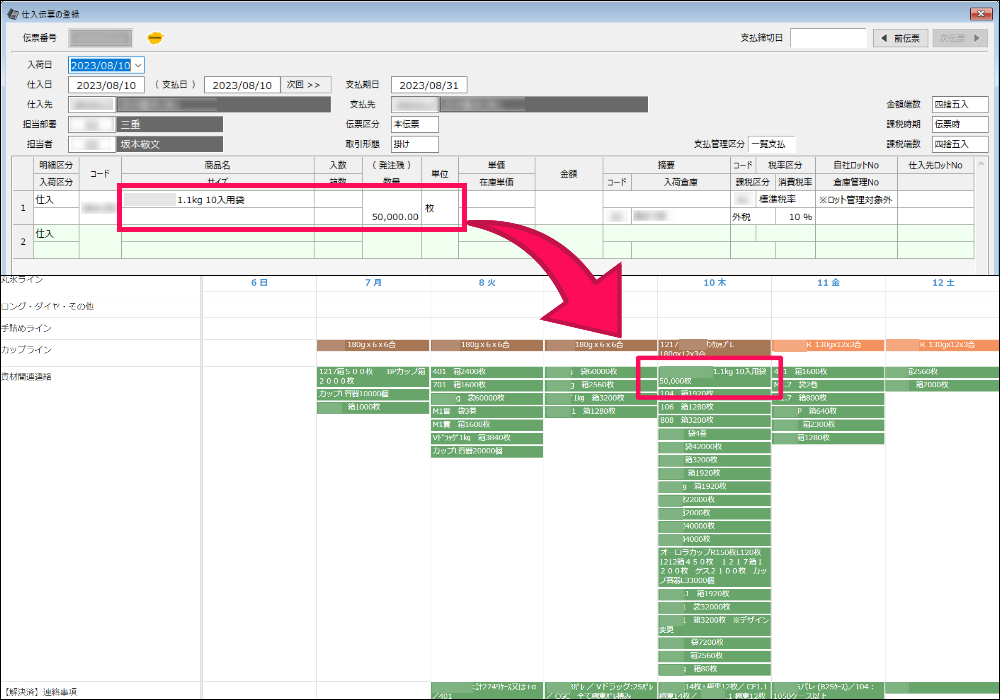Click the window icon in title bar
This screenshot has height=700, width=1000.
tap(12, 13)
